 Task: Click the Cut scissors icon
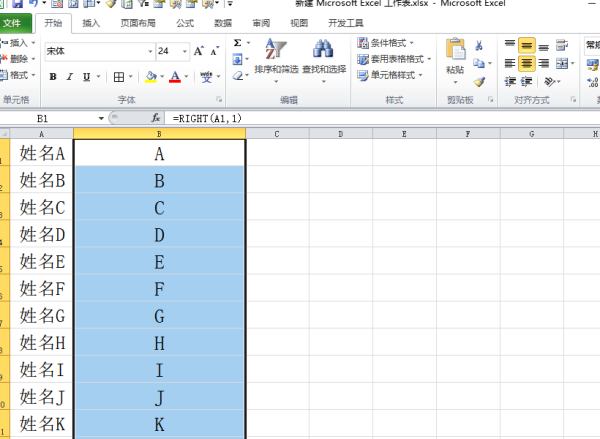(479, 46)
